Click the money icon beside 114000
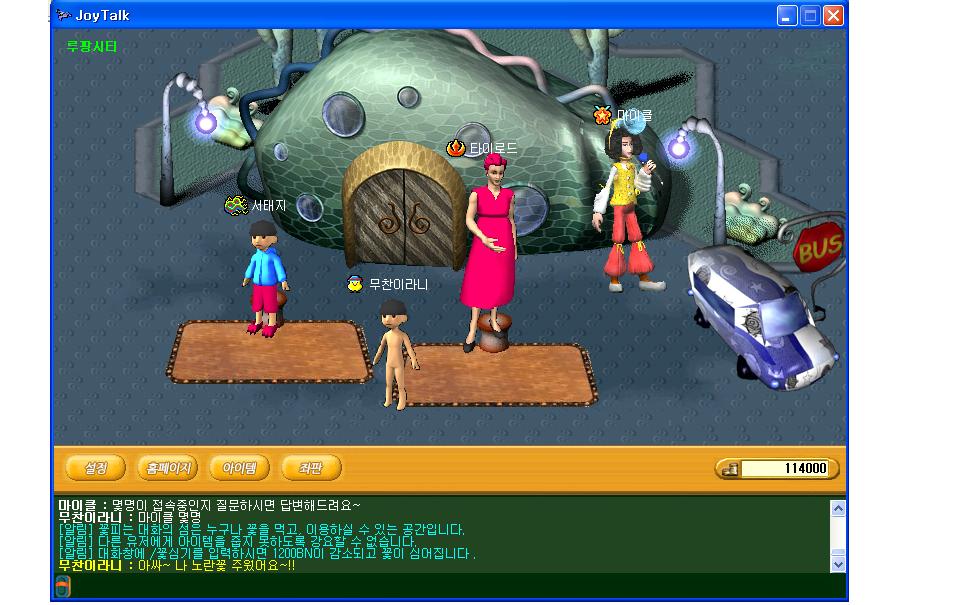 click(x=728, y=469)
